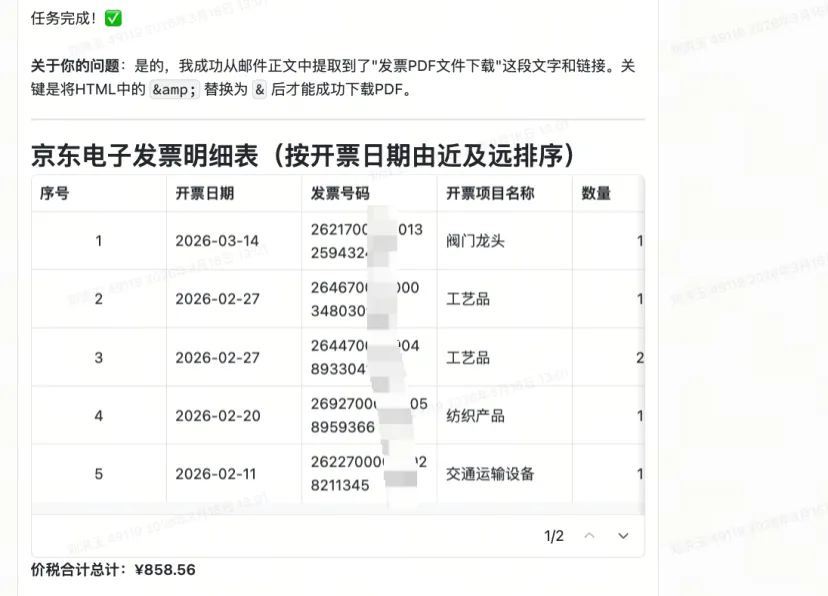Click serial number 1 in the table
828x596 pixels.
point(99,241)
